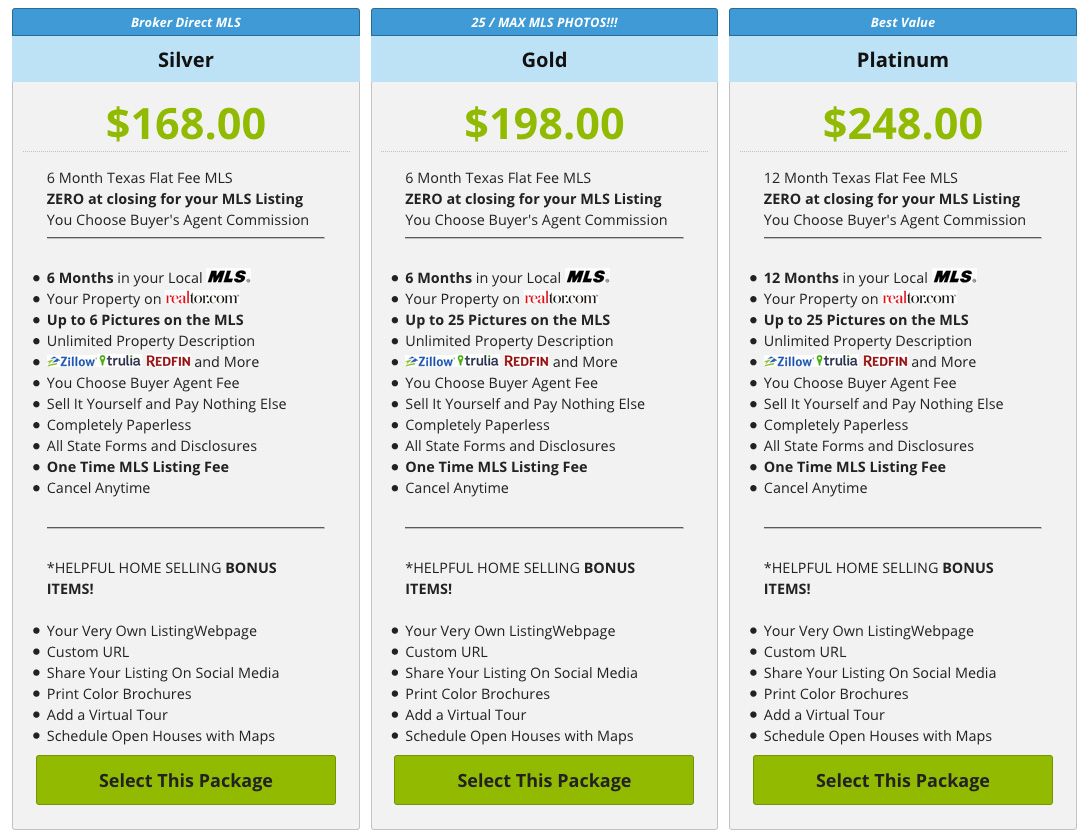Click the Trulia logo in Platinum package
The height and width of the screenshot is (839, 1089).
click(836, 361)
